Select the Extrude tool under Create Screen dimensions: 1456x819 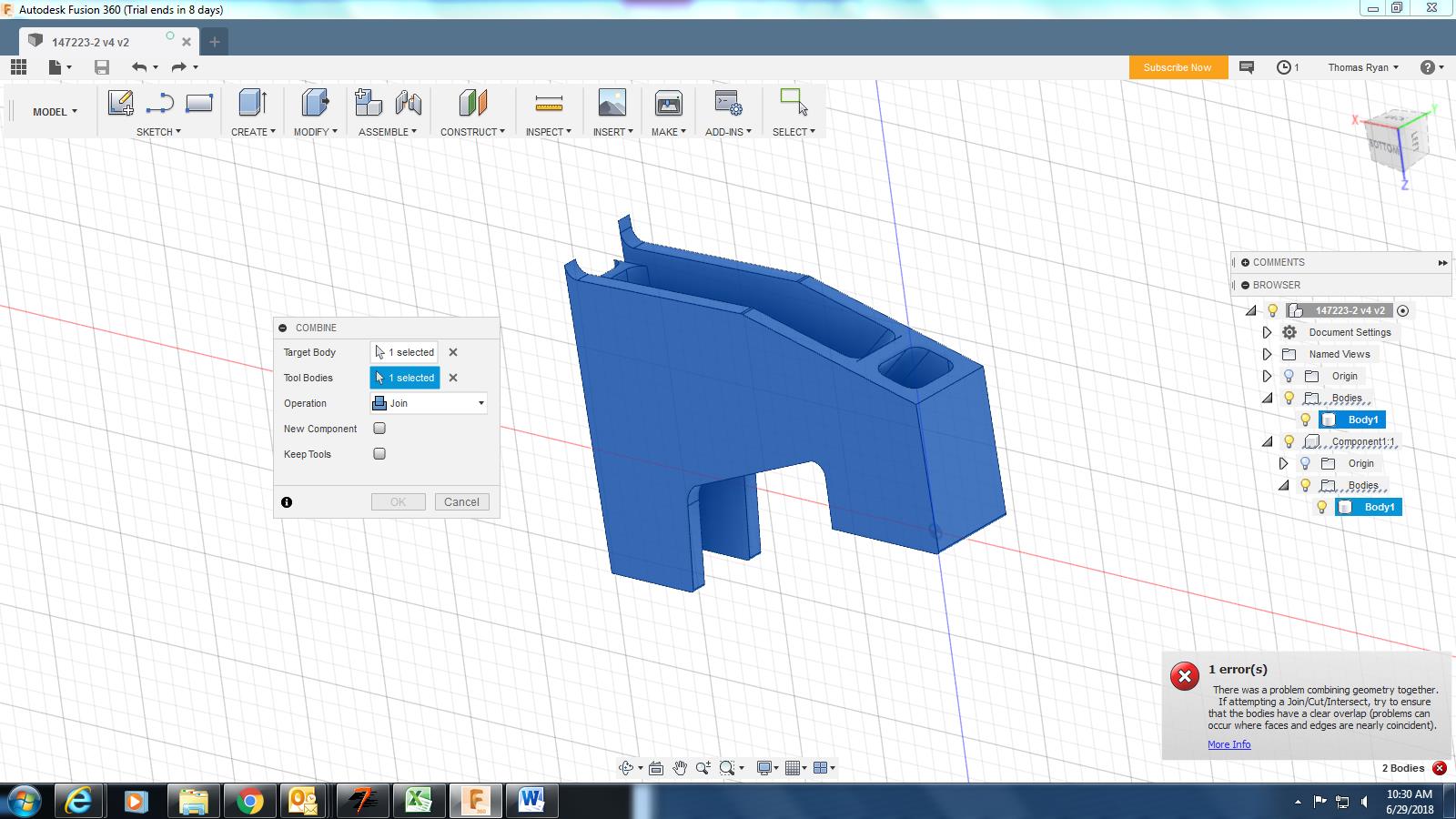(252, 103)
